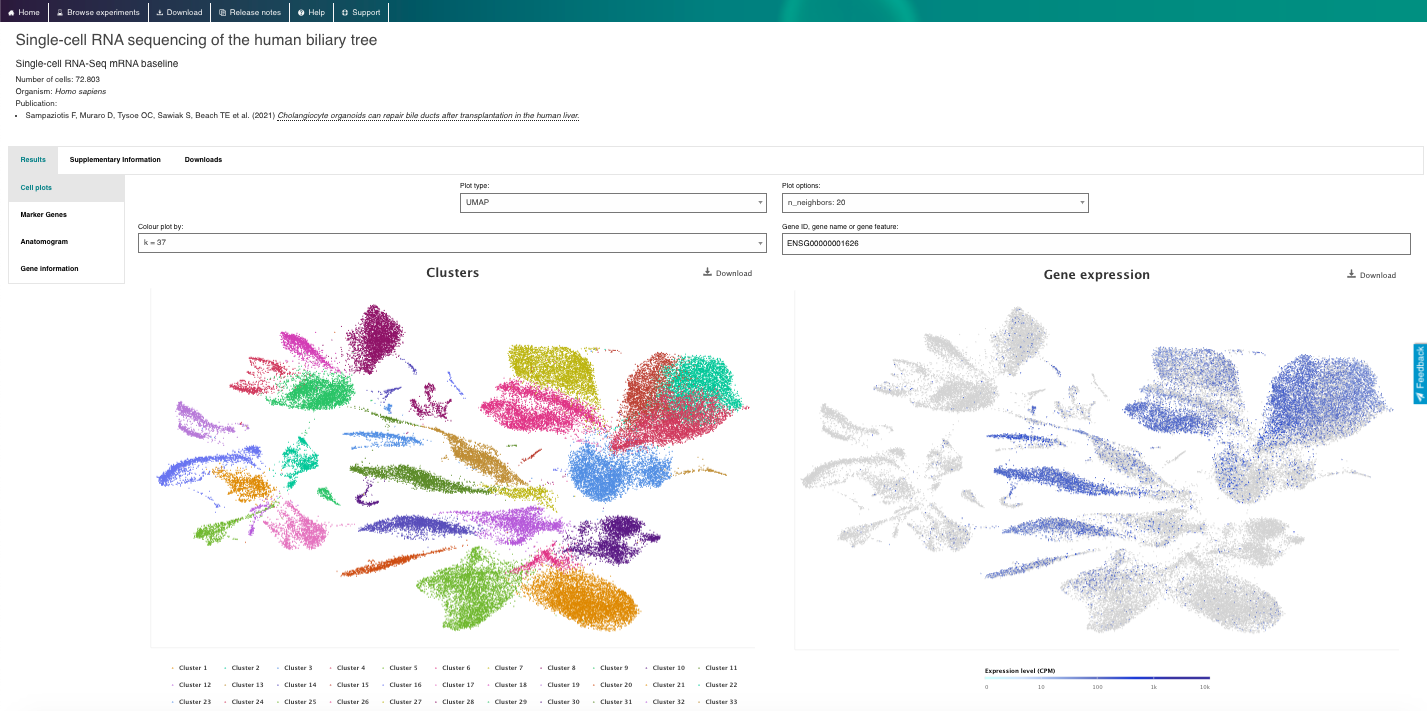Toggle Cluster 1 visibility in legend
The image size is (1427, 711).
click(190, 668)
